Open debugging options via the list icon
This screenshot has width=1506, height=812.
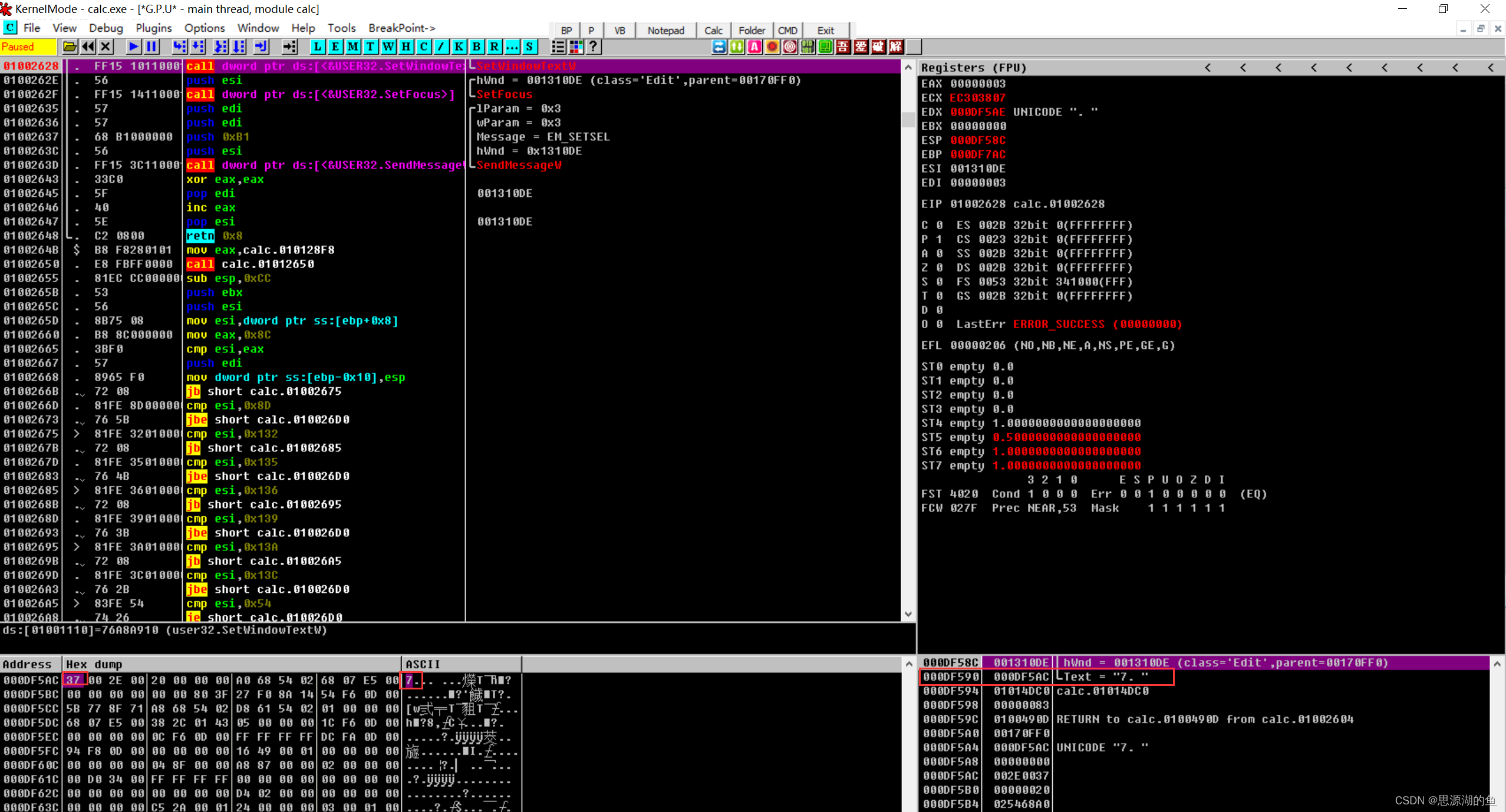tap(558, 47)
